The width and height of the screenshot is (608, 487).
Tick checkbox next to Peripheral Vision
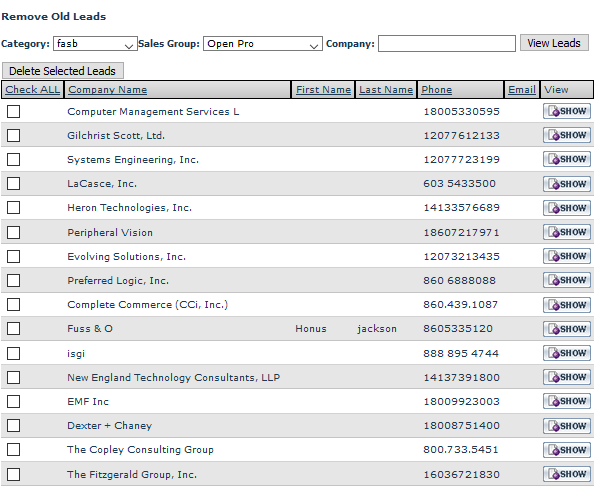click(14, 232)
